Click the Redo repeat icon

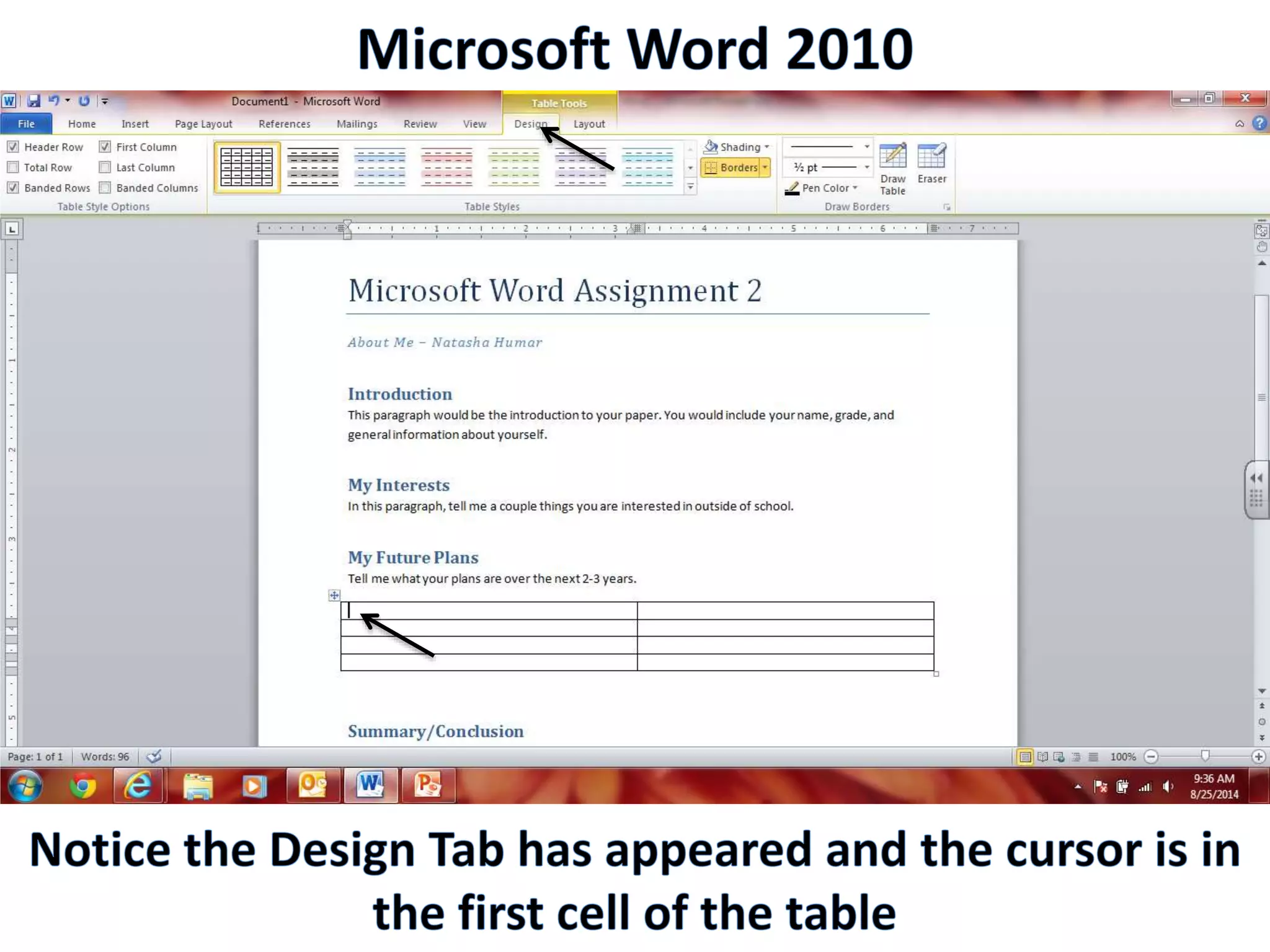pos(84,100)
